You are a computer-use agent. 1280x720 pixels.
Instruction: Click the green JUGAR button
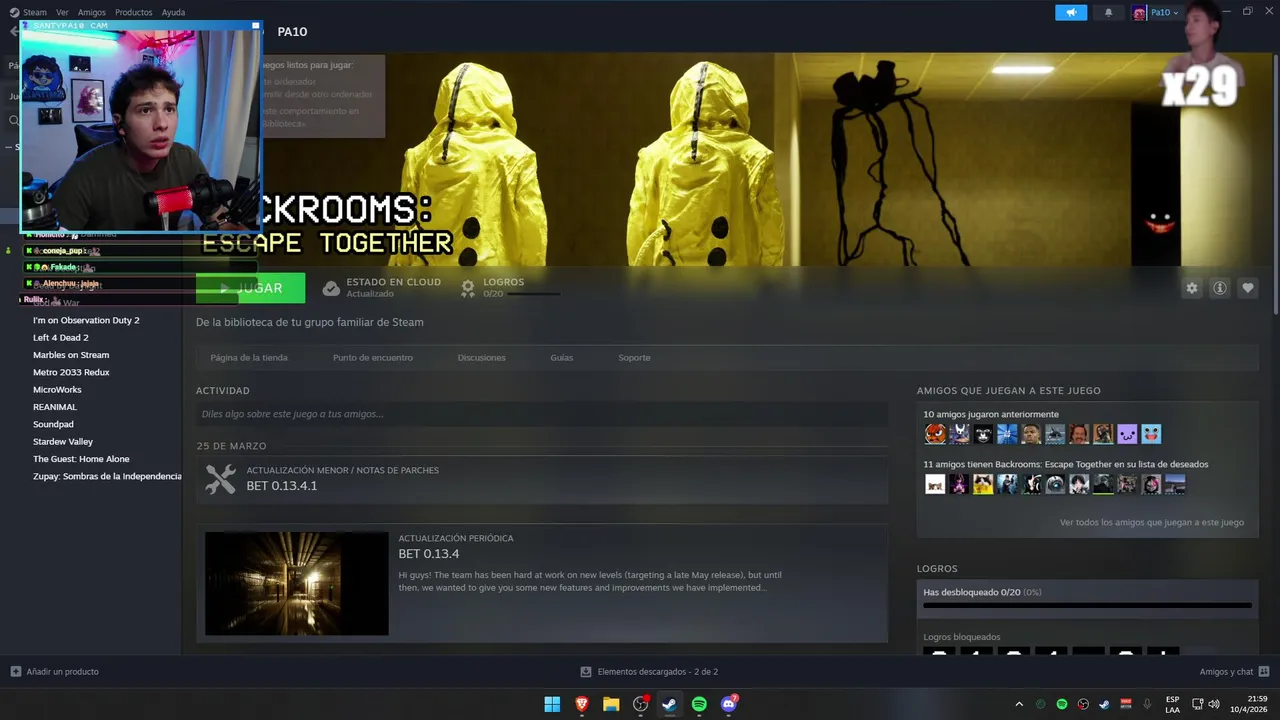point(251,288)
